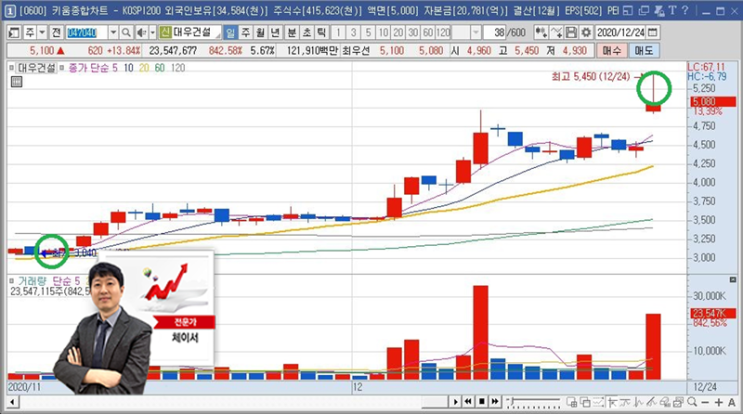The image size is (743, 414).
Task: Click the bottom zoom range slider
Action: [534, 402]
